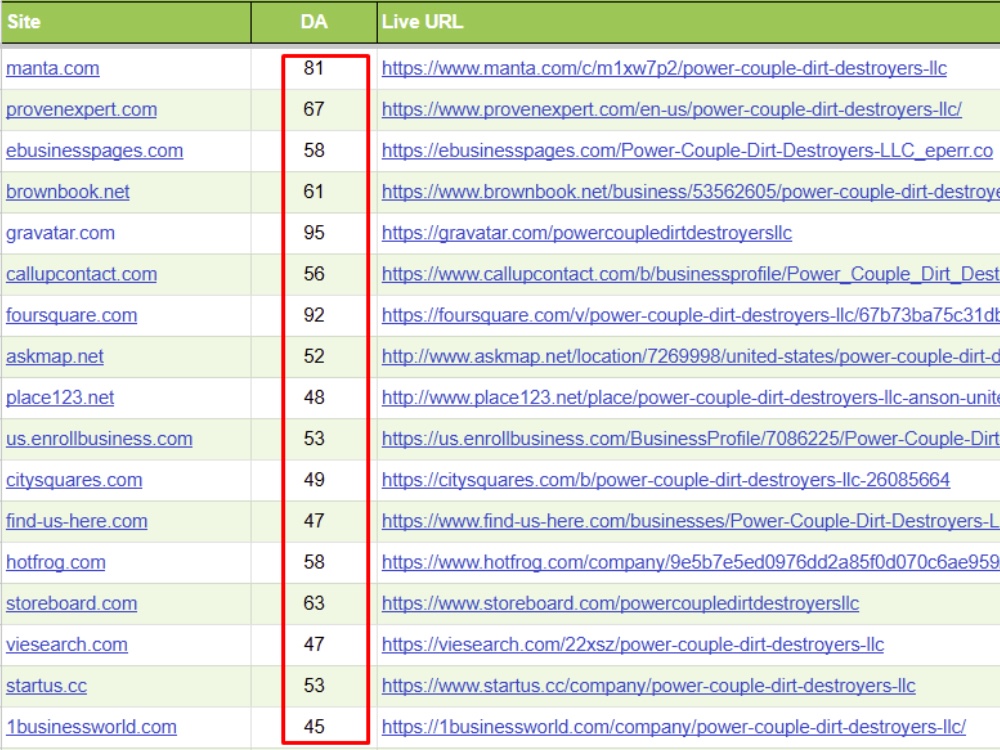Open the 1businessworld.com site link
The height and width of the screenshot is (750, 1000).
pyautogui.click(x=91, y=727)
